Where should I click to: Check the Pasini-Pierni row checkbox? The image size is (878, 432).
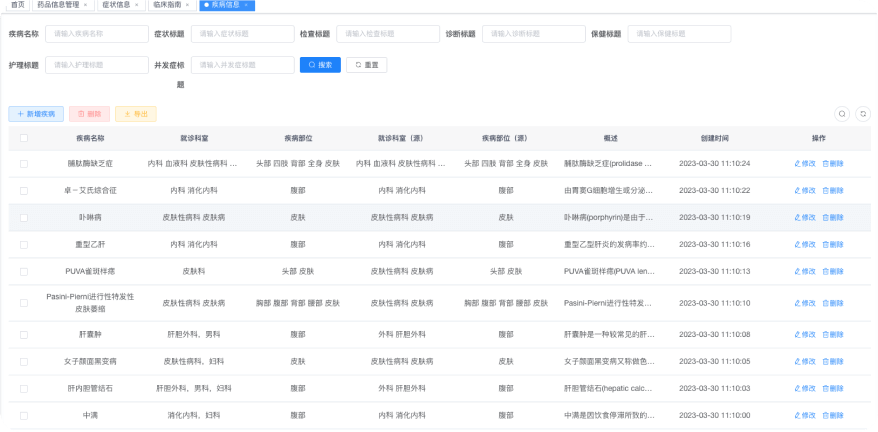(24, 303)
